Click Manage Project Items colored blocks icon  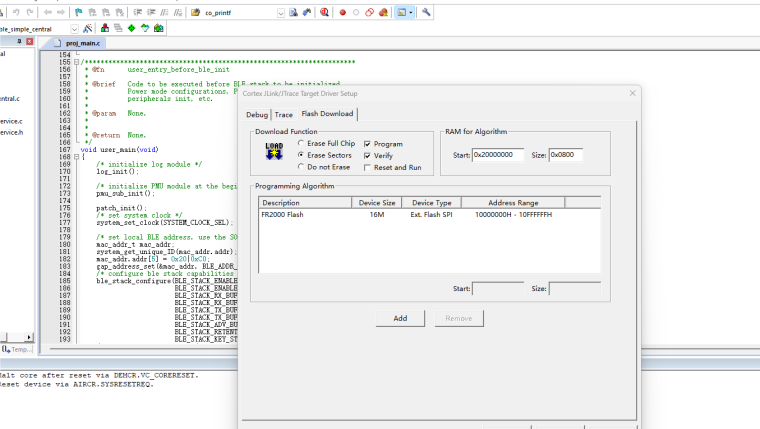click(105, 28)
